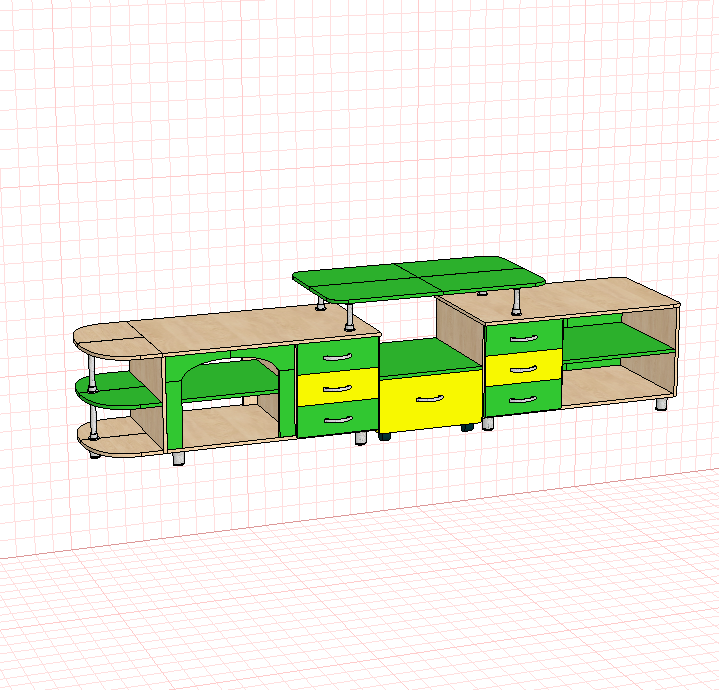Select the raised green tabletop panel
Viewport: 719px width, 690px height.
tap(419, 279)
